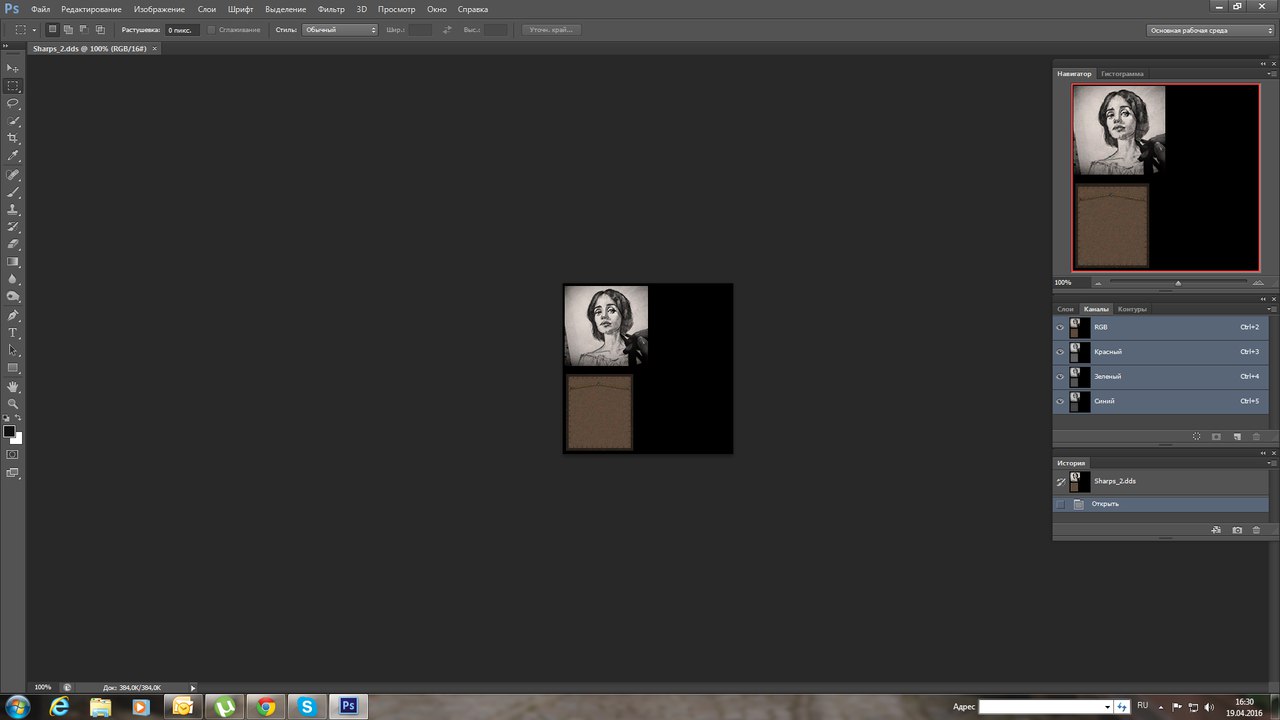1280x720 pixels.
Task: Load channel as selection
Action: pyautogui.click(x=1196, y=437)
